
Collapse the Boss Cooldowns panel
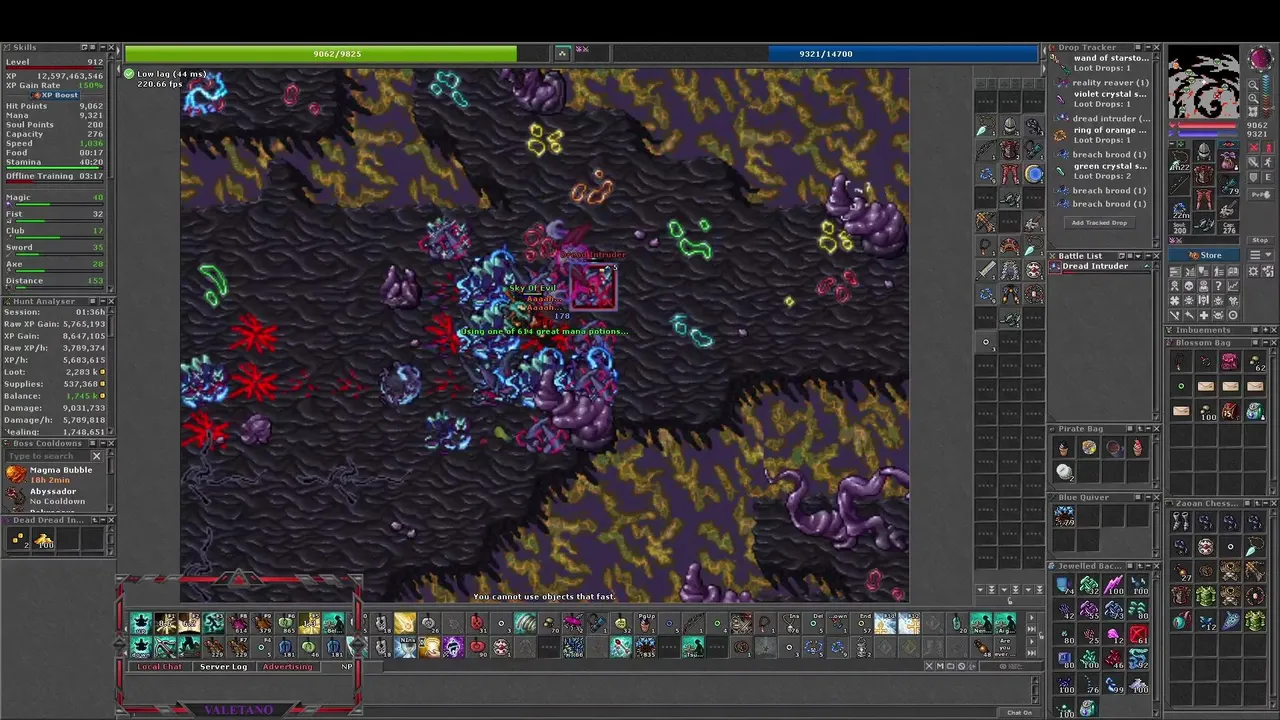point(103,443)
